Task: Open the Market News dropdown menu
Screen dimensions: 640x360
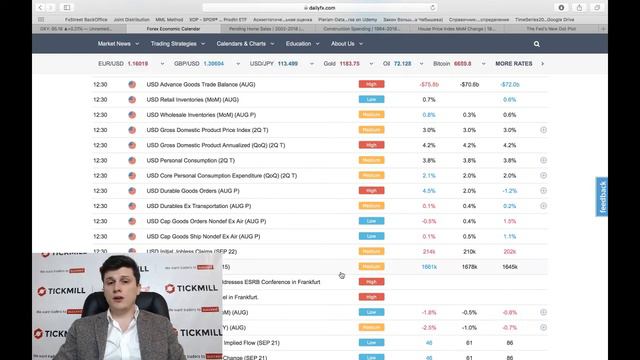Action: [118, 44]
